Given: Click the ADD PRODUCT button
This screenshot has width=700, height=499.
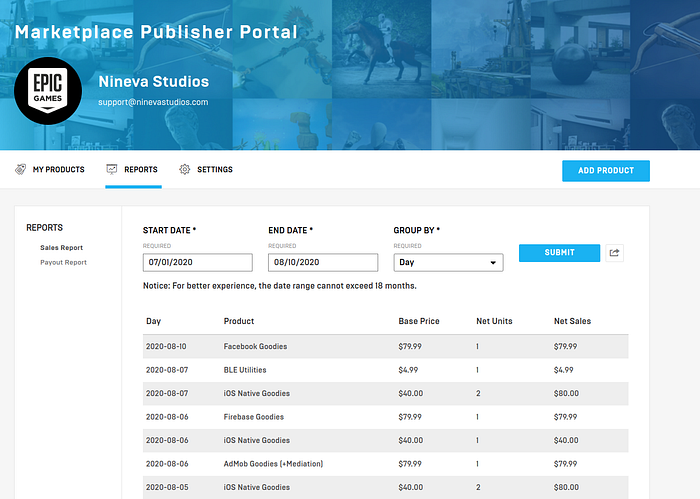Looking at the screenshot, I should tap(606, 170).
